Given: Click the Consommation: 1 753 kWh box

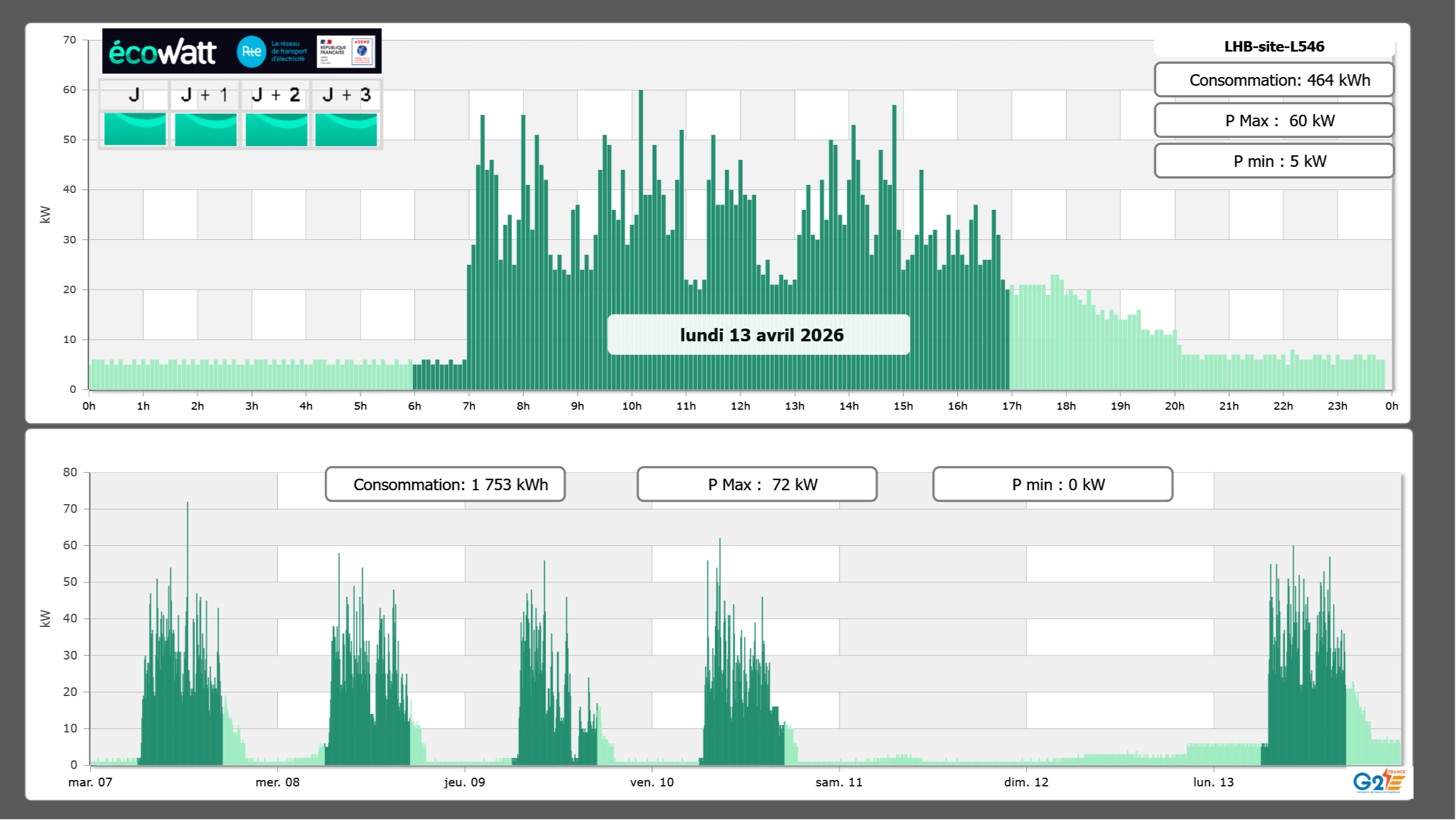Looking at the screenshot, I should 445,484.
